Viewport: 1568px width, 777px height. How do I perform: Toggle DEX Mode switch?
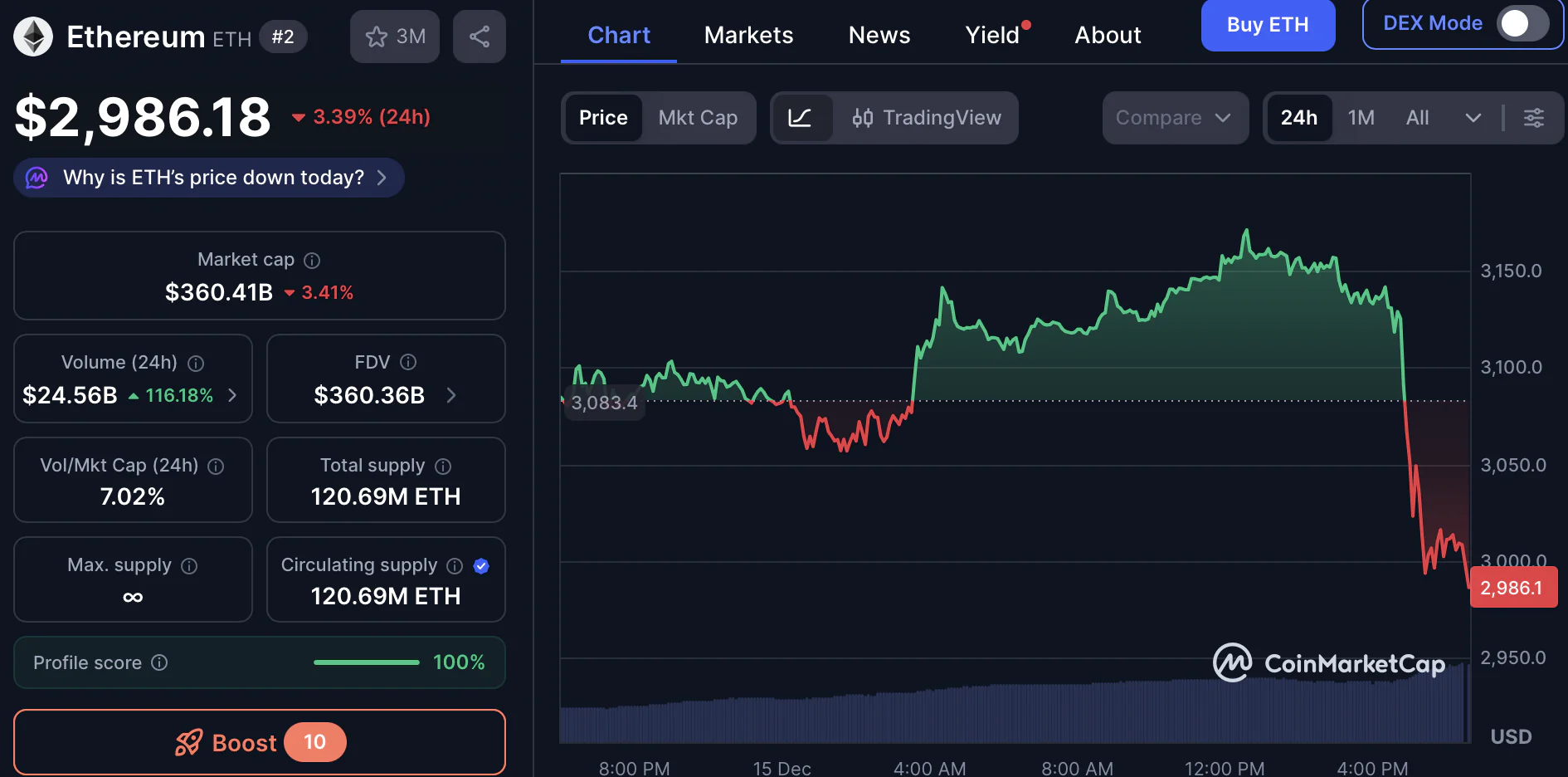[1522, 23]
